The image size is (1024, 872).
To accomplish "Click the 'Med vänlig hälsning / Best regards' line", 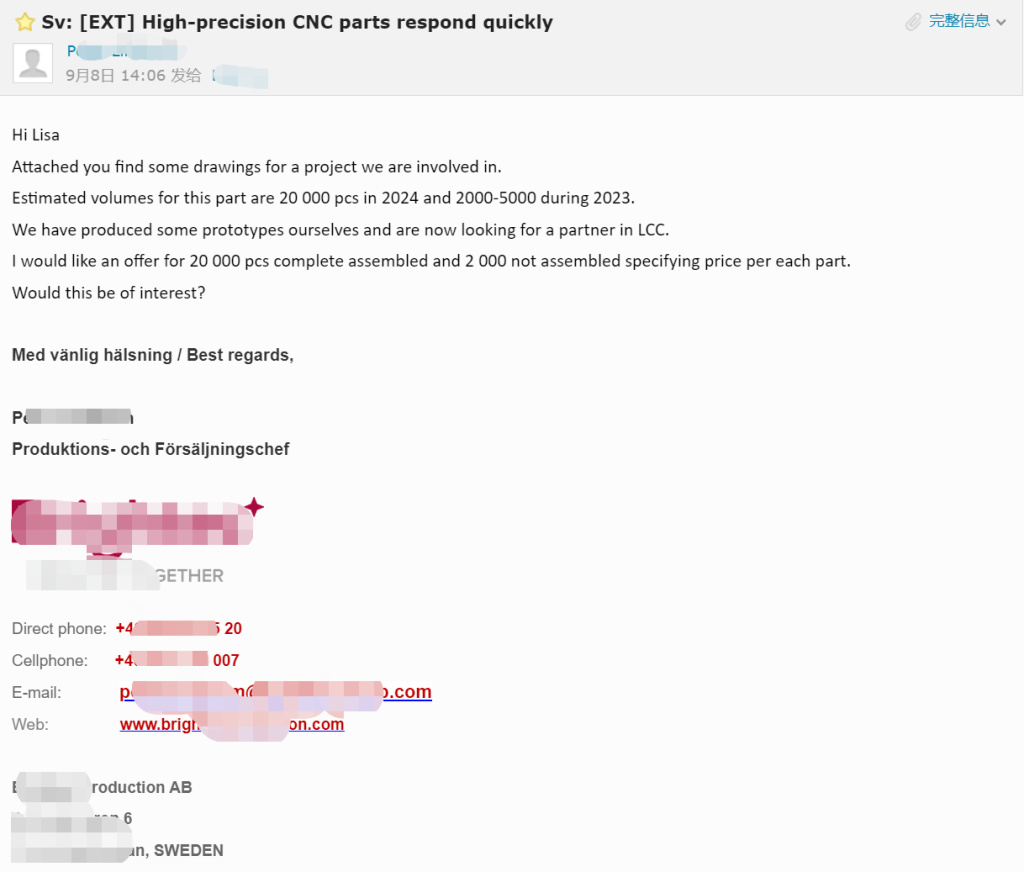I will click(x=153, y=355).
